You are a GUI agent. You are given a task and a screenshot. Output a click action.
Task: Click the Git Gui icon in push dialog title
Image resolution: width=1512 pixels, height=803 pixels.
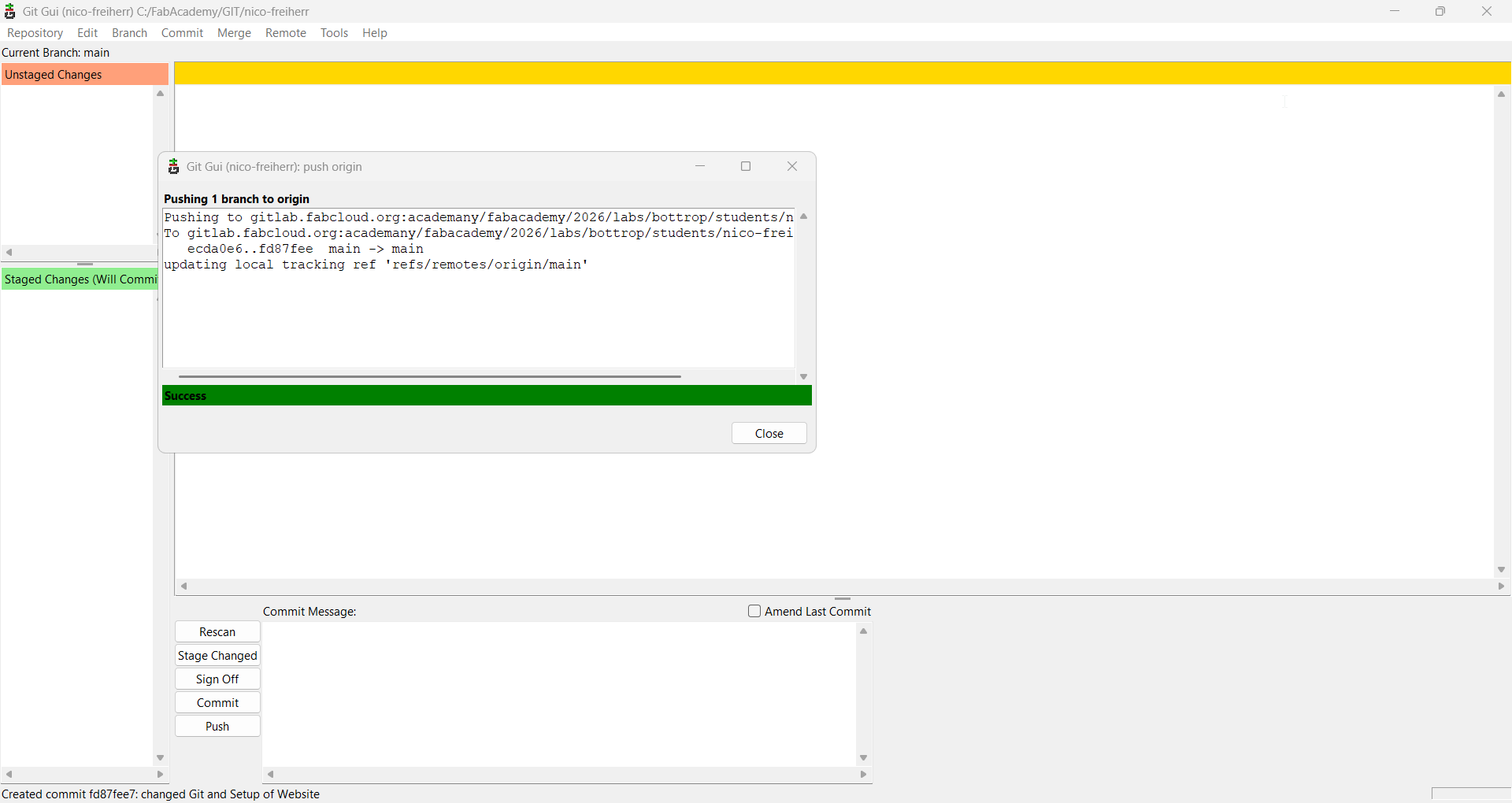pos(174,167)
